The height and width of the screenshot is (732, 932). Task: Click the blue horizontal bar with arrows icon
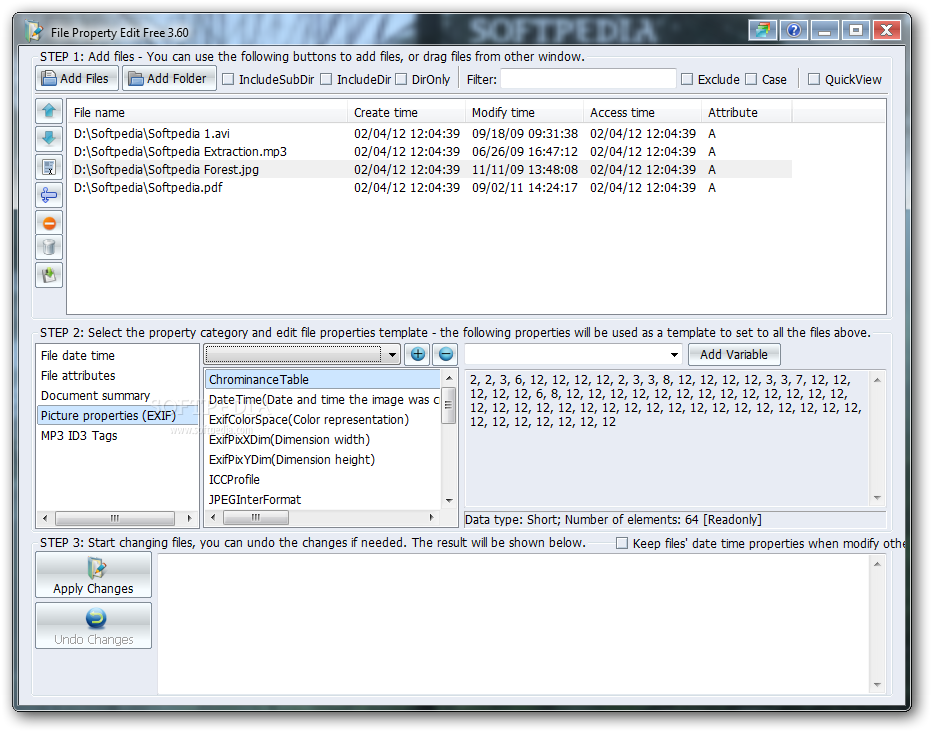tap(49, 195)
